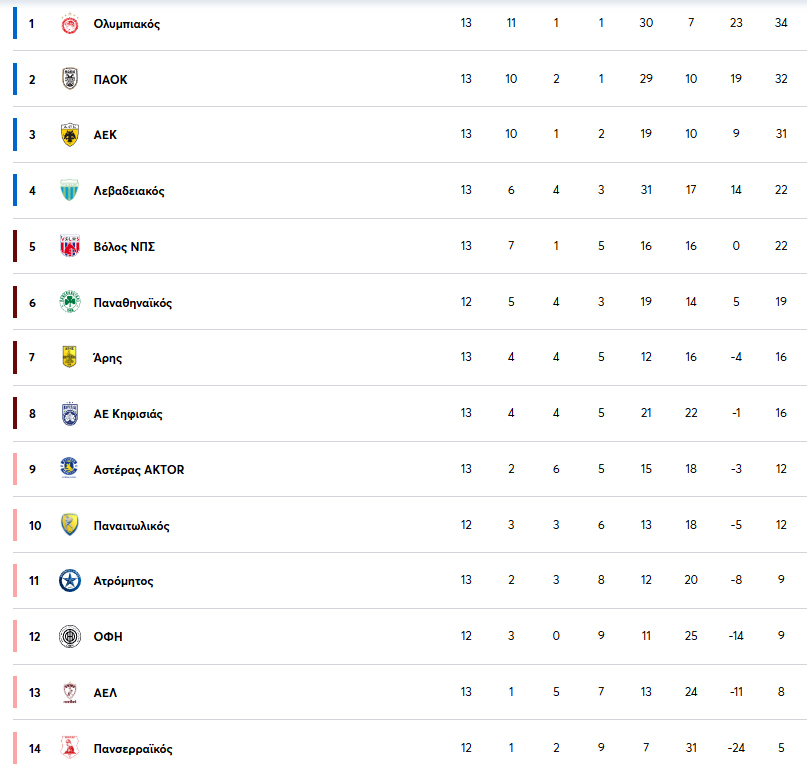Select the ΑΕΛ team name
807x772 pixels.
tap(105, 693)
